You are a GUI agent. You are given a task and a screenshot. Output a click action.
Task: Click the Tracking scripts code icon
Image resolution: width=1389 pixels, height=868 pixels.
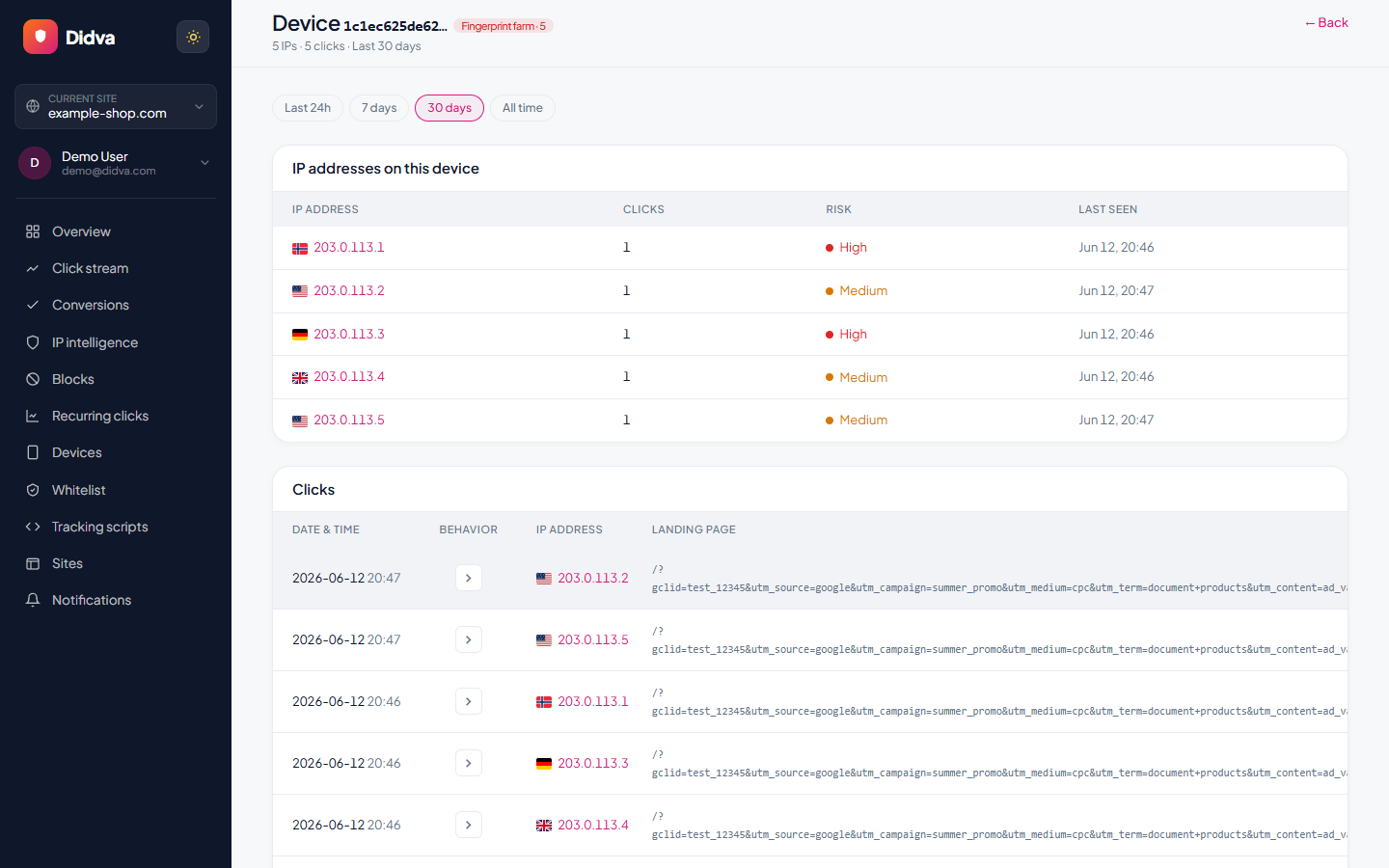pos(33,527)
